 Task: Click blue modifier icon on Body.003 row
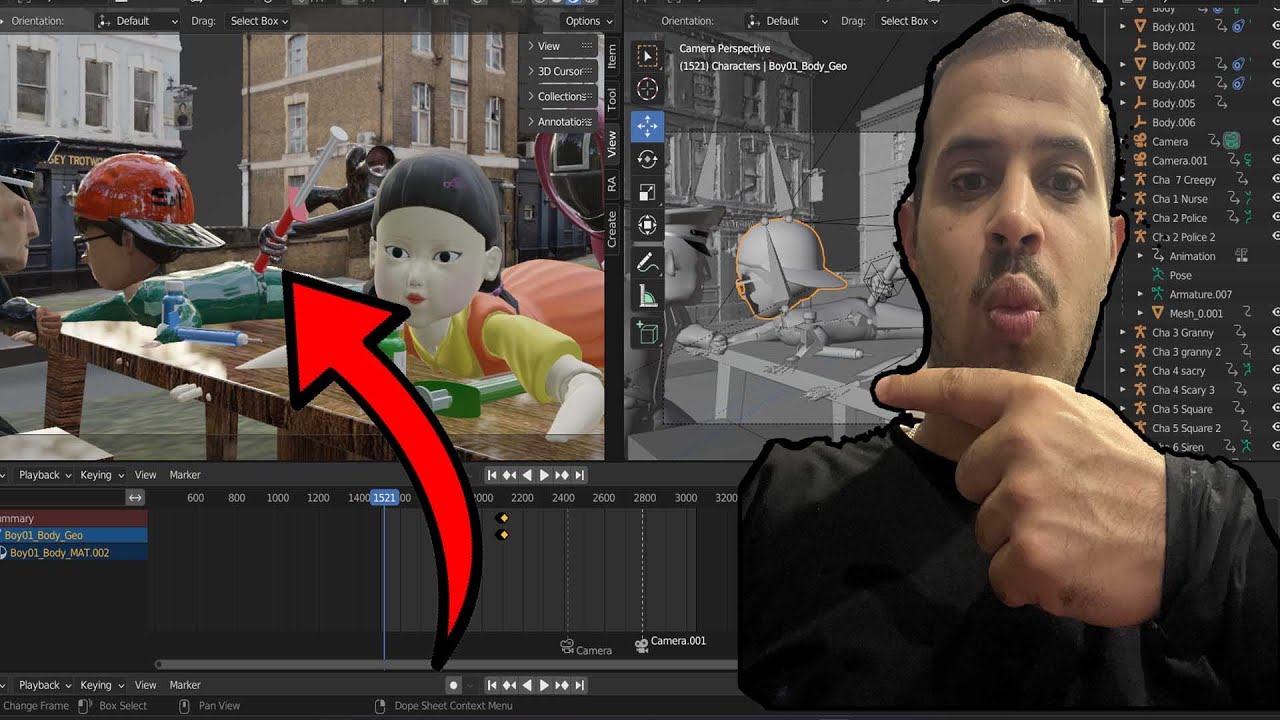tap(1238, 65)
